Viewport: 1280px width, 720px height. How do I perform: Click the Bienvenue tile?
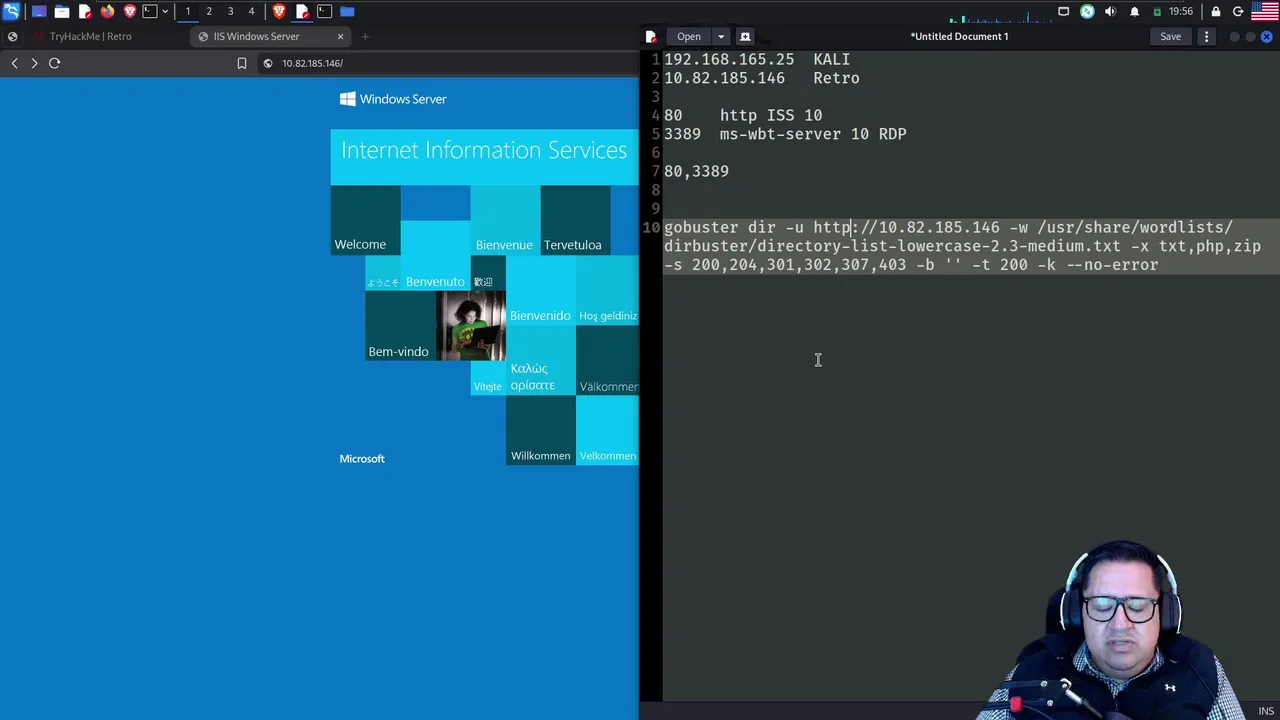pos(505,220)
